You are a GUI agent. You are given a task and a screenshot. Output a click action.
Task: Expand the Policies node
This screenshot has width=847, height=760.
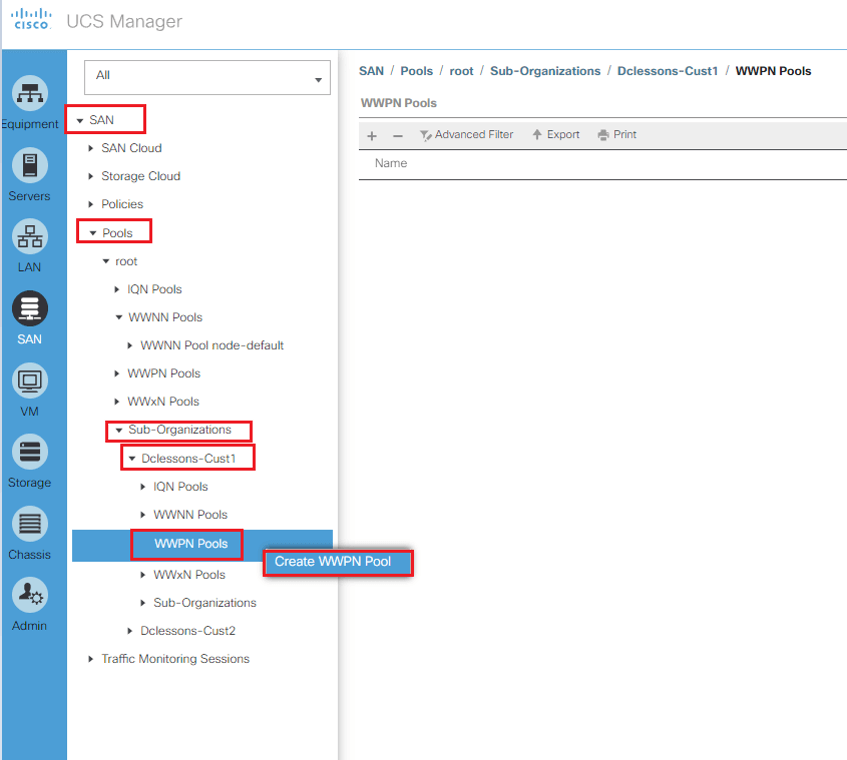(91, 204)
